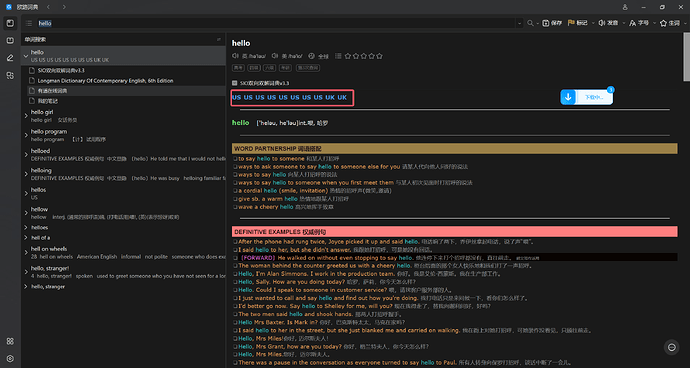Screen dimensions: 690x368
Task: Click the 下载中 download status button
Action: pos(594,97)
